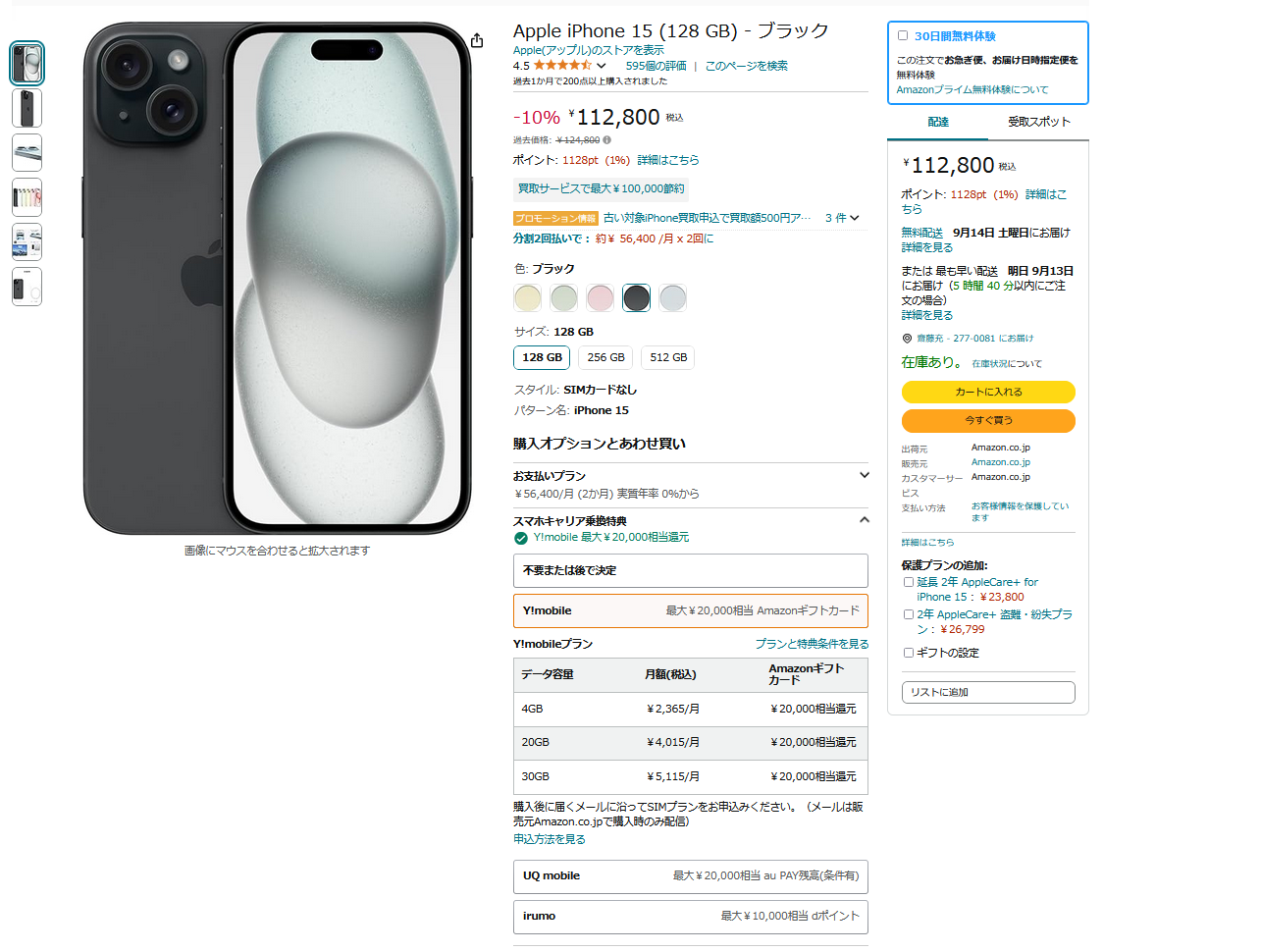Open the star rating breakdown chevron
Viewport: 1261px width, 952px height.
click(602, 66)
